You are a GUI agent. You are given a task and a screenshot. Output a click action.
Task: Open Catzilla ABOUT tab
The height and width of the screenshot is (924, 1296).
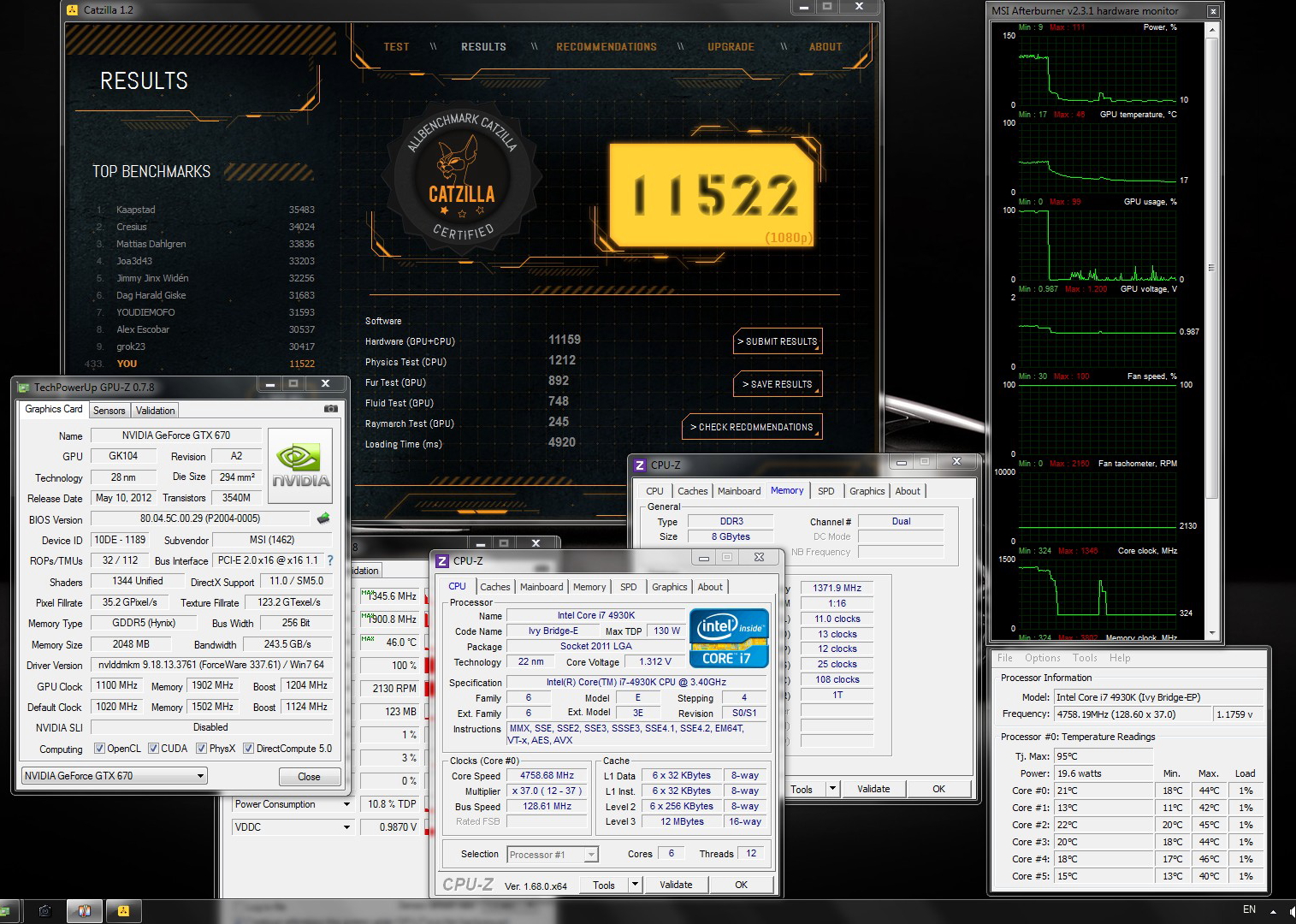point(826,47)
